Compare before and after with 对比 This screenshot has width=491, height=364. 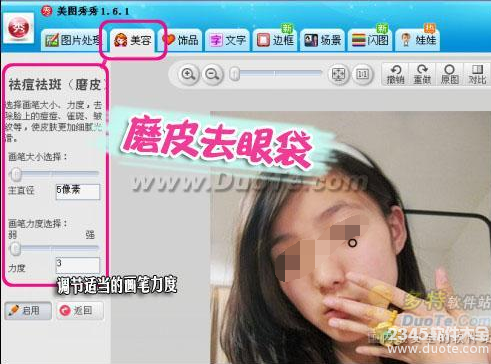pyautogui.click(x=477, y=74)
